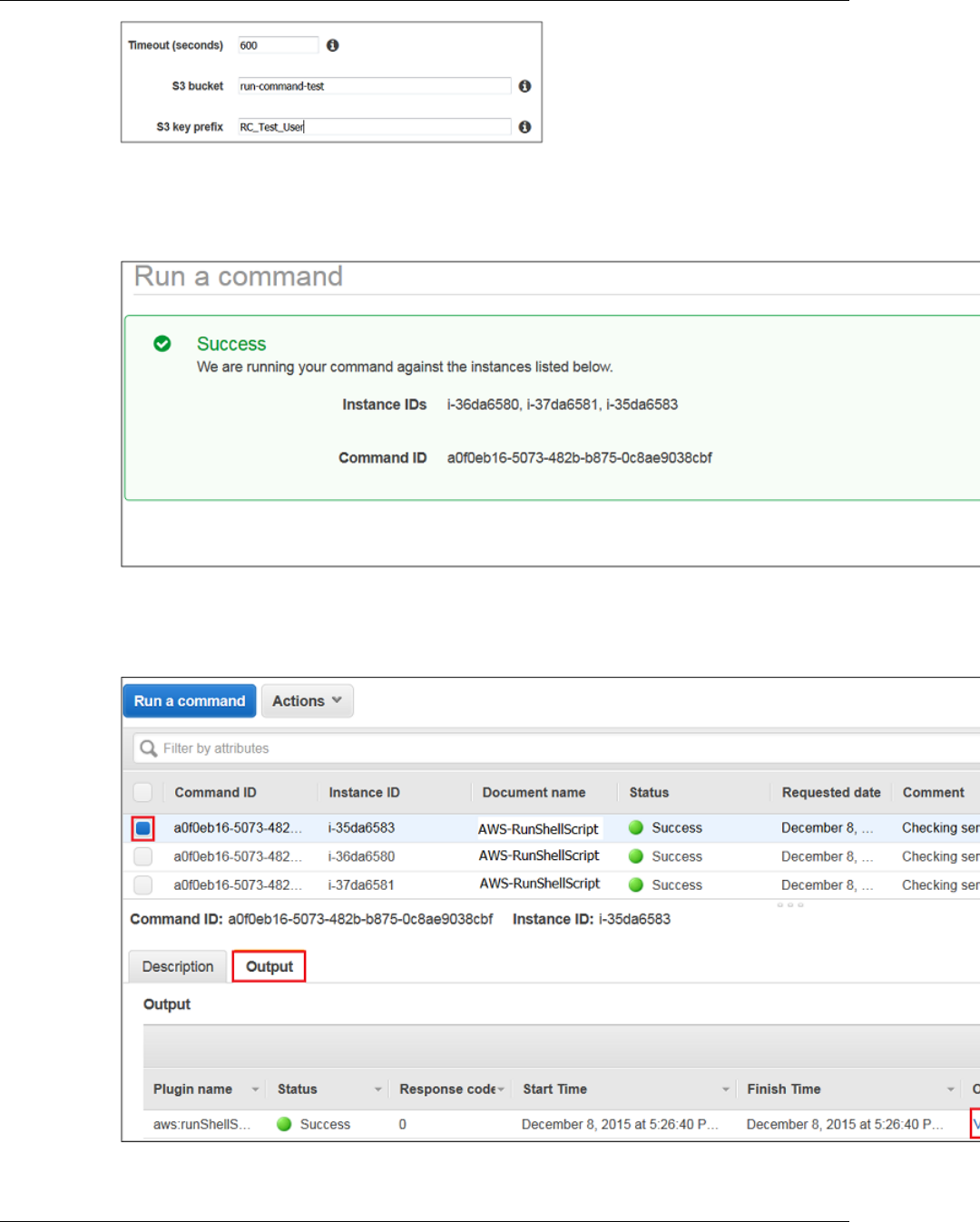Click green status dot for i-36da6580 row
The height and width of the screenshot is (1222, 980).
pos(636,856)
